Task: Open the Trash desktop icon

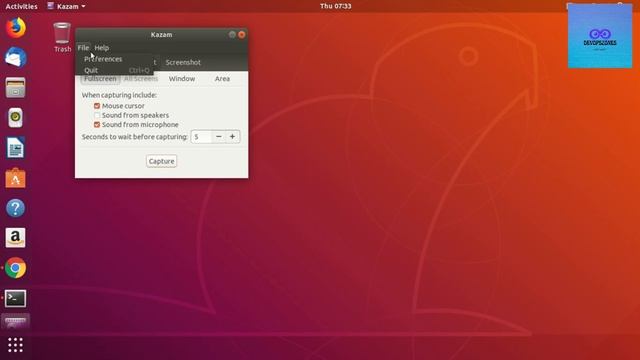Action: pos(62,38)
